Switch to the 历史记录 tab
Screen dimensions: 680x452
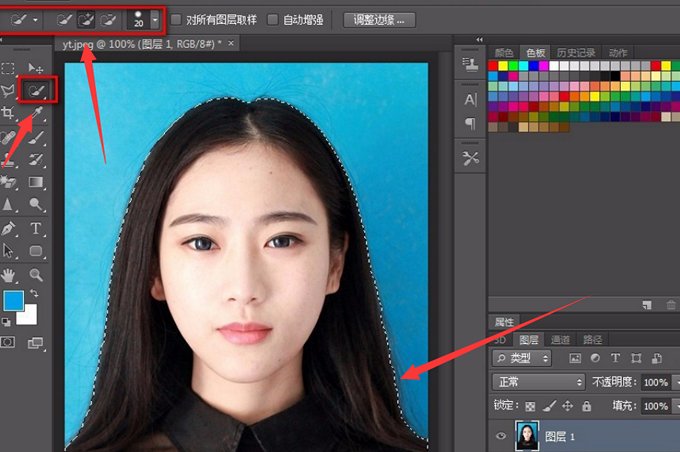576,53
